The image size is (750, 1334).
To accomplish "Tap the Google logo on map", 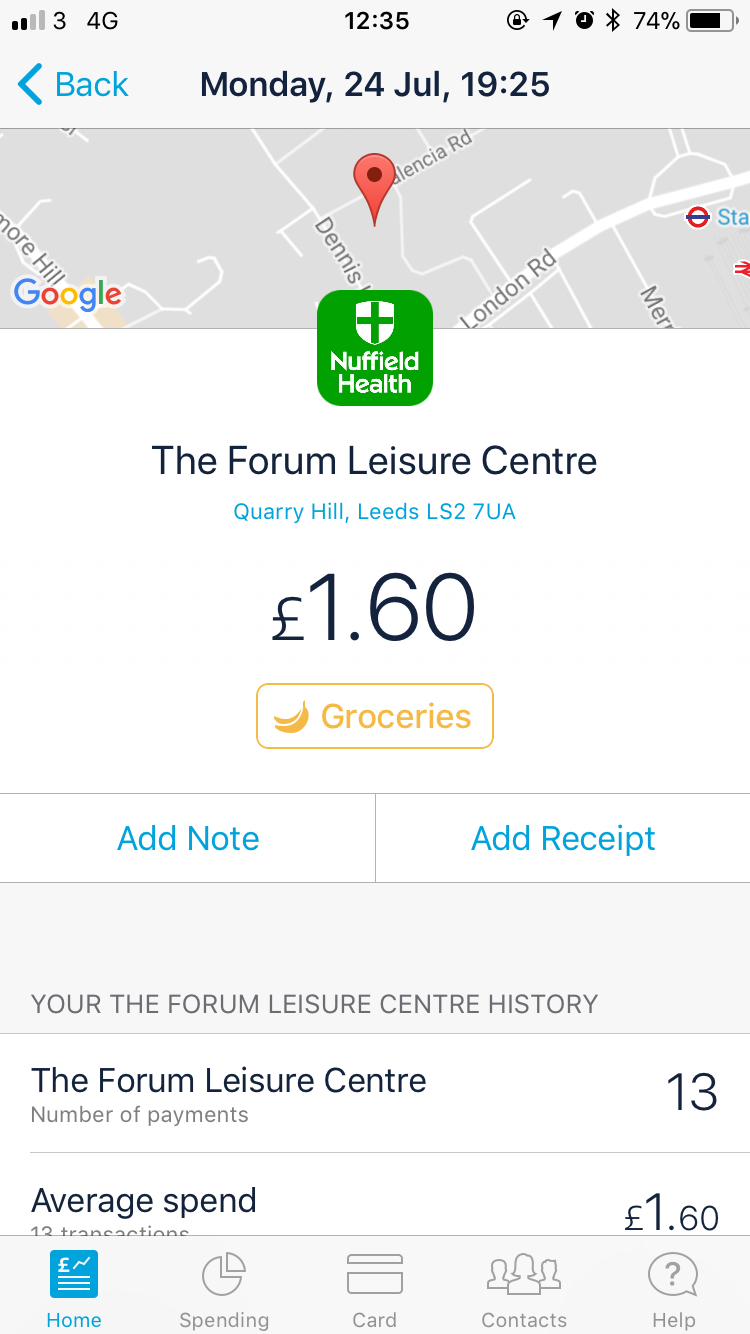I will [x=67, y=293].
